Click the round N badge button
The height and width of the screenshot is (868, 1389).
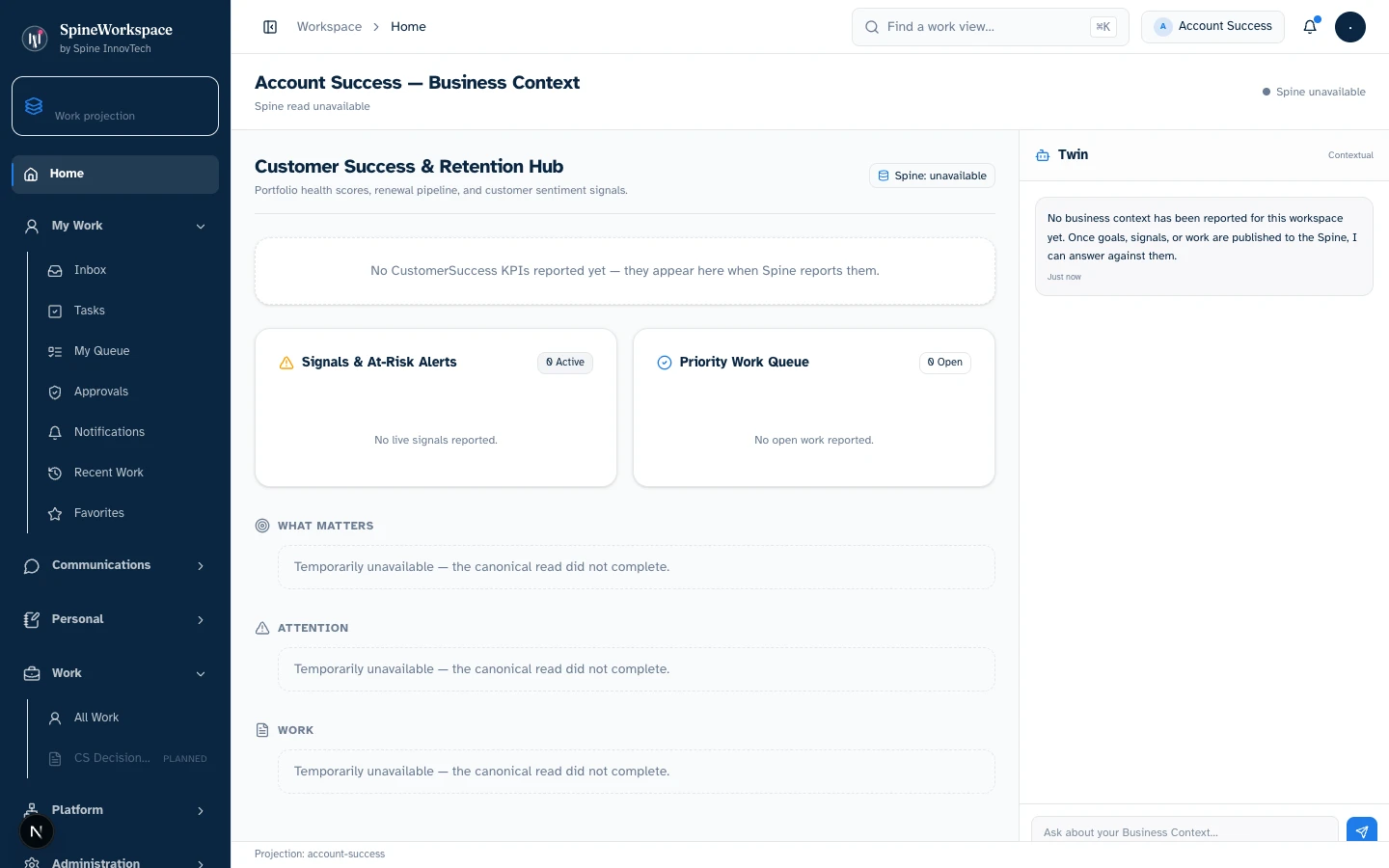click(36, 831)
